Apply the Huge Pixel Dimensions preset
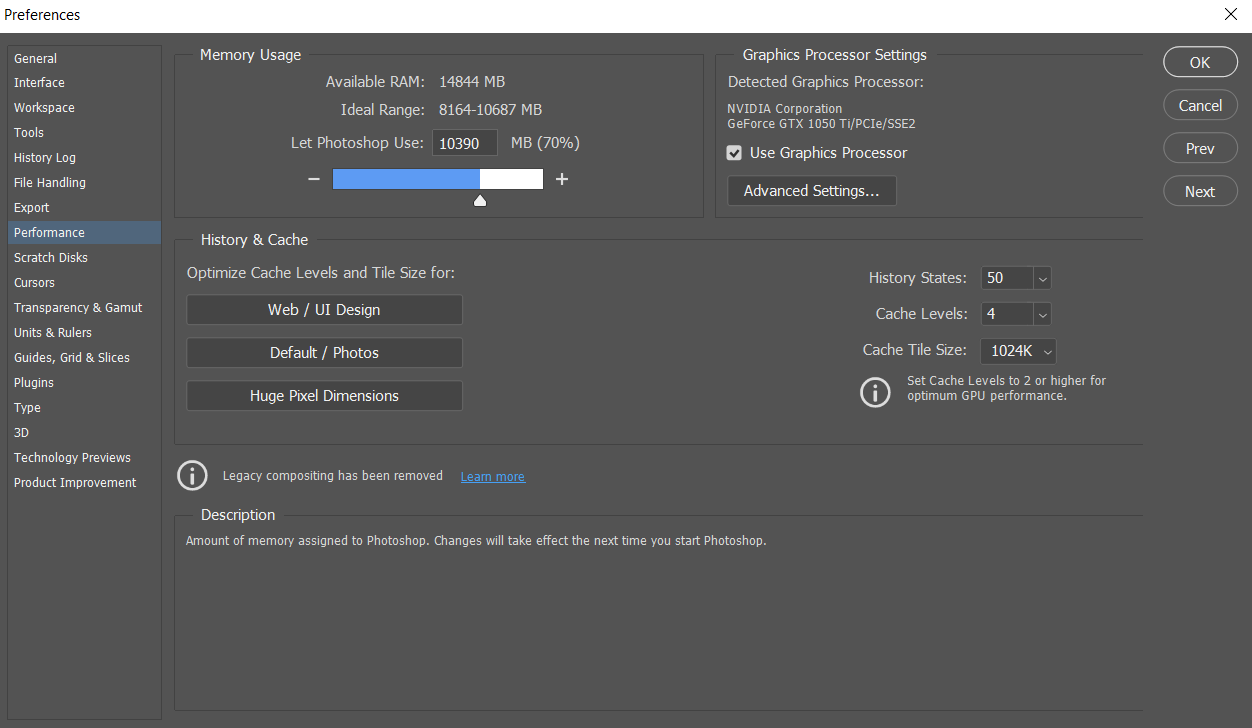The height and width of the screenshot is (728, 1252). pyautogui.click(x=324, y=395)
